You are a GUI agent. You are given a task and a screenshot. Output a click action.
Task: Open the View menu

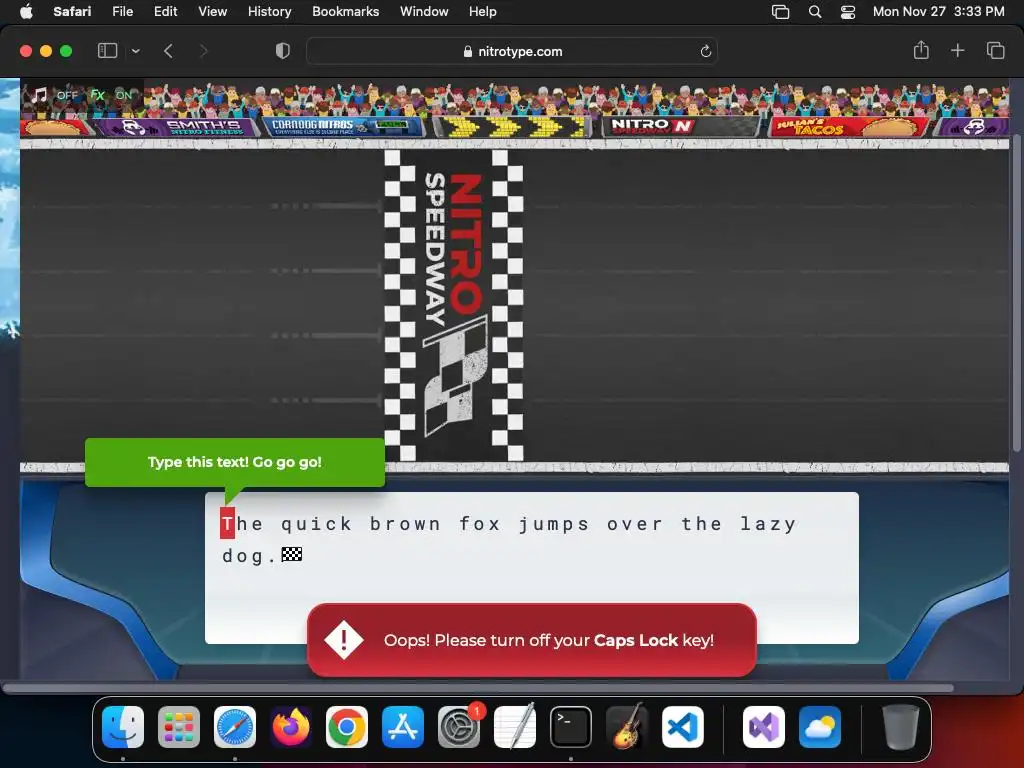[x=212, y=12]
